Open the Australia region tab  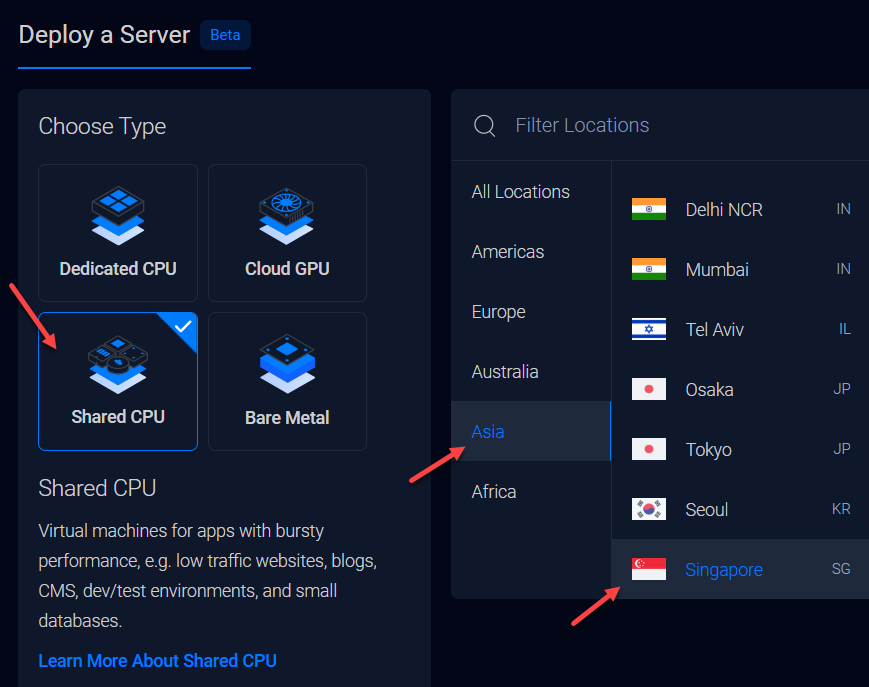point(505,372)
